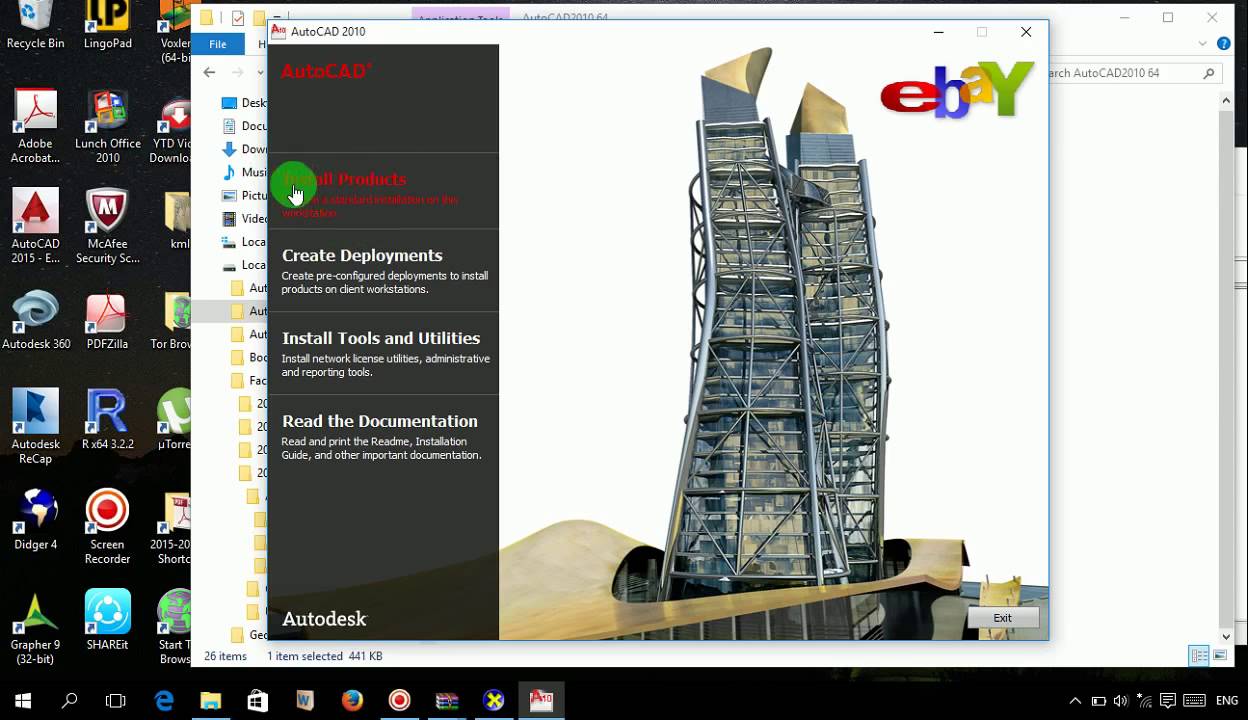1248x720 pixels.
Task: Switch Explorer to Details view icon
Action: [1199, 656]
